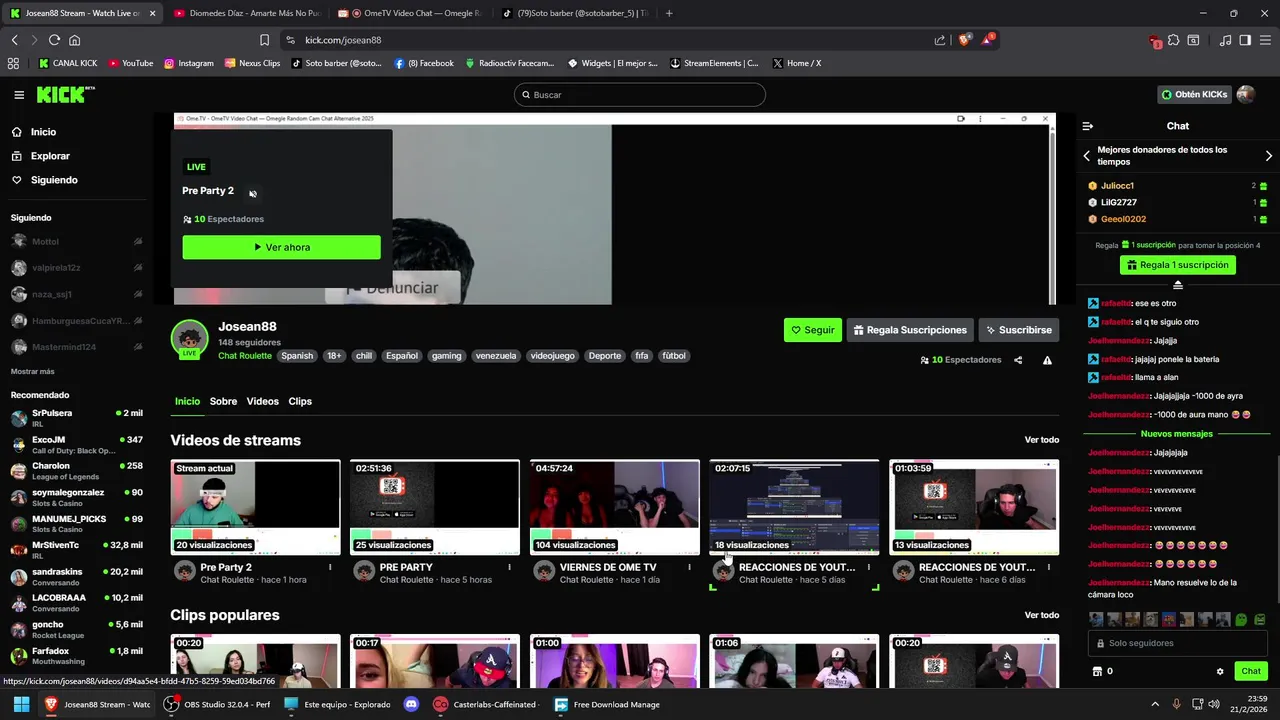Click the venezuela tag
The height and width of the screenshot is (720, 1280).
[496, 356]
